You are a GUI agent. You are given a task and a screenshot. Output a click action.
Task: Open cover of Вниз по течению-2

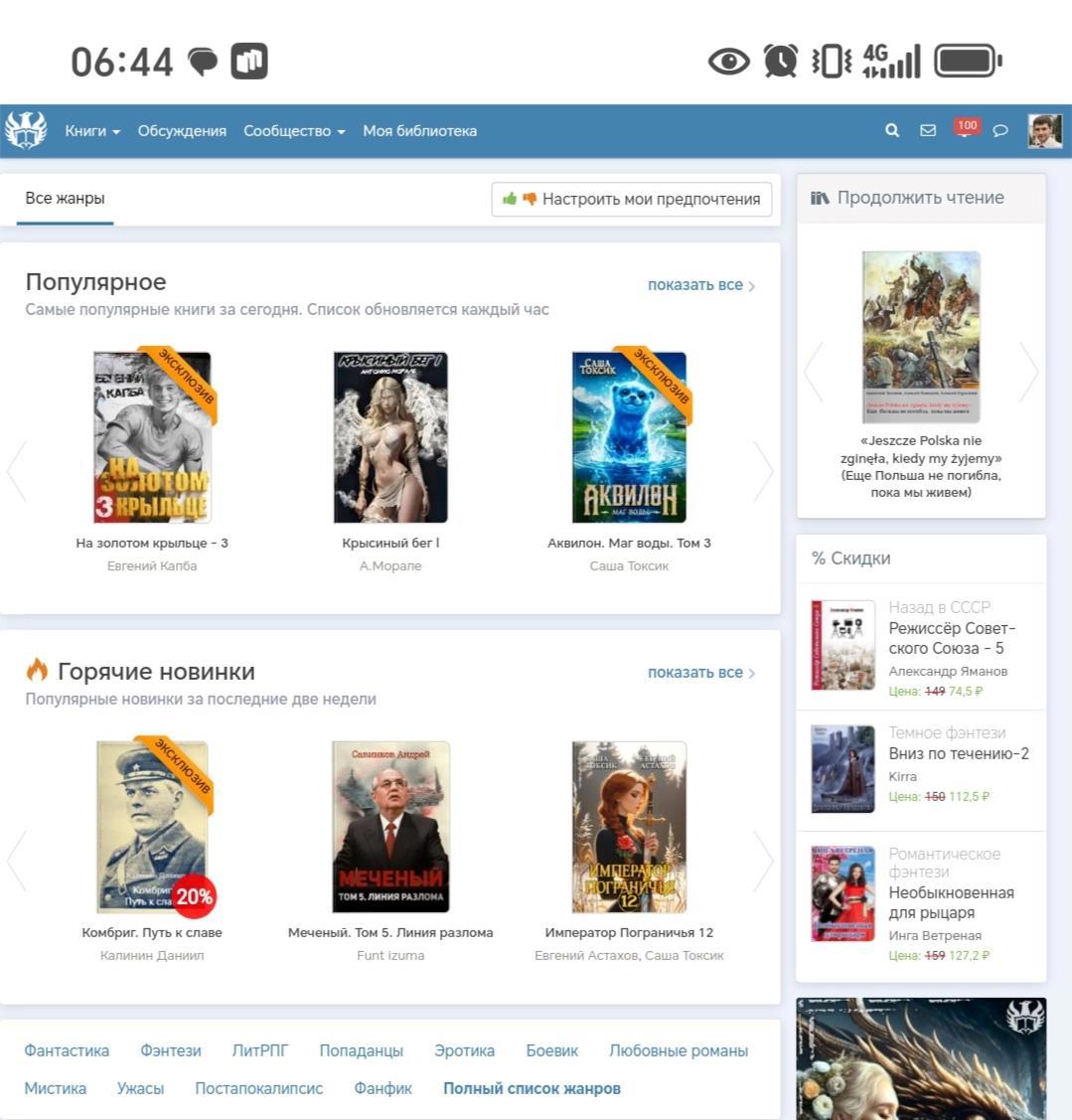842,769
